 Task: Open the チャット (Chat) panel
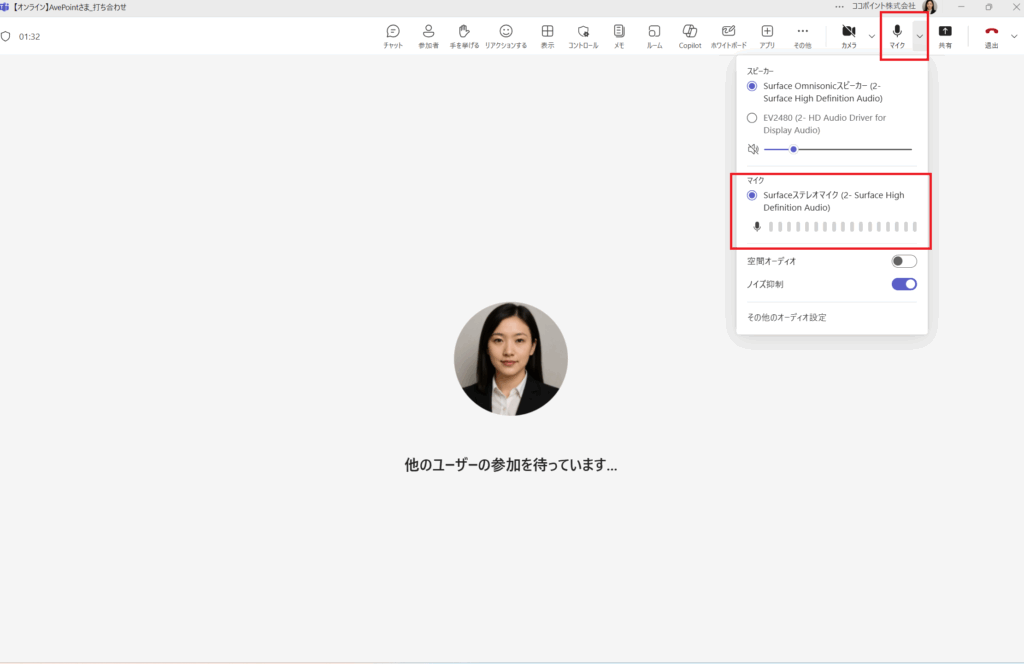tap(393, 36)
